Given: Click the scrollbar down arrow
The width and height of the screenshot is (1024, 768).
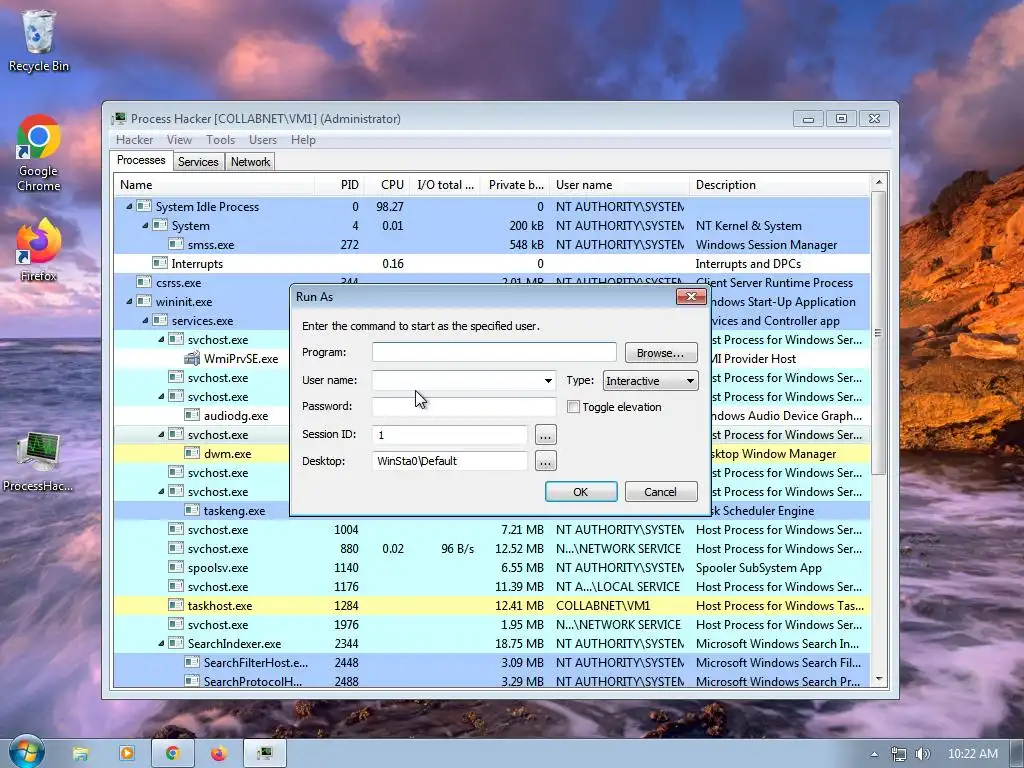Looking at the screenshot, I should tap(878, 679).
